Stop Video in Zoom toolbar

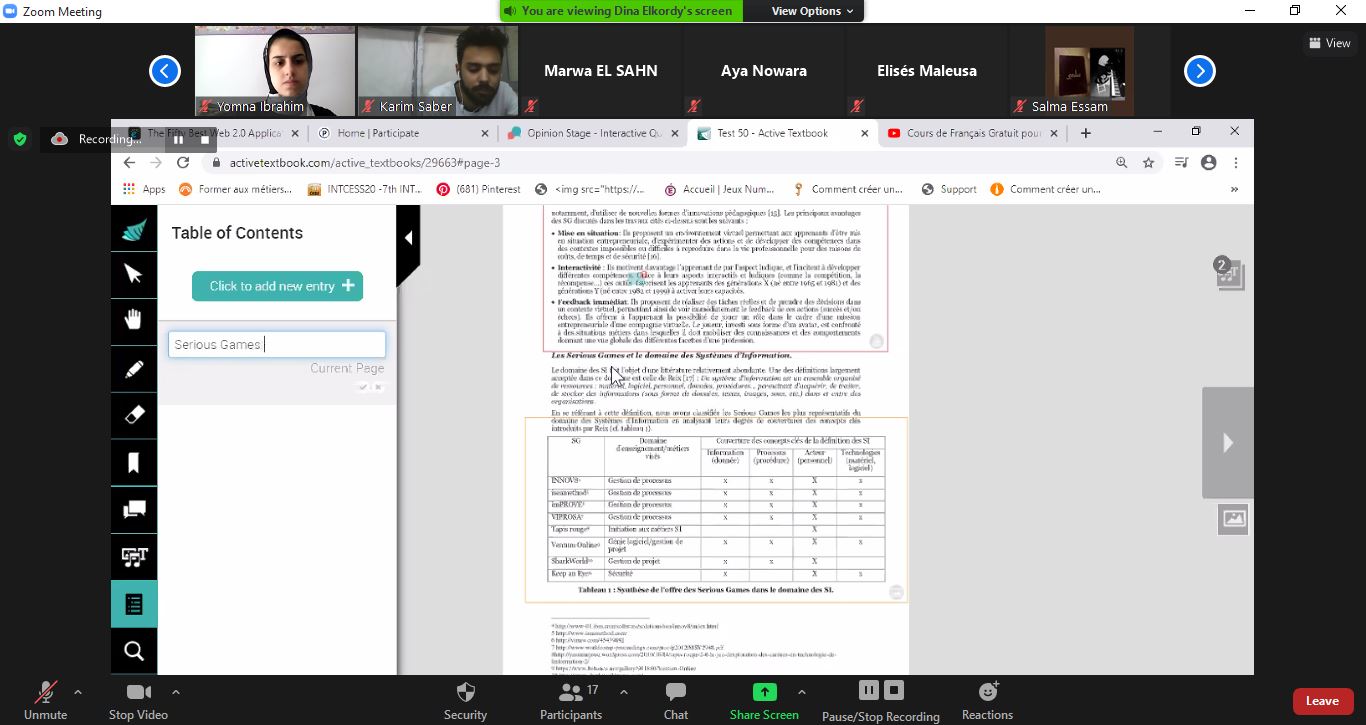(138, 698)
